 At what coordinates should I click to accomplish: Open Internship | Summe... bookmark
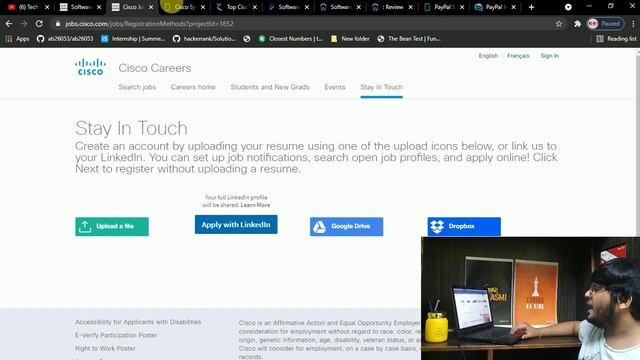[x=133, y=39]
